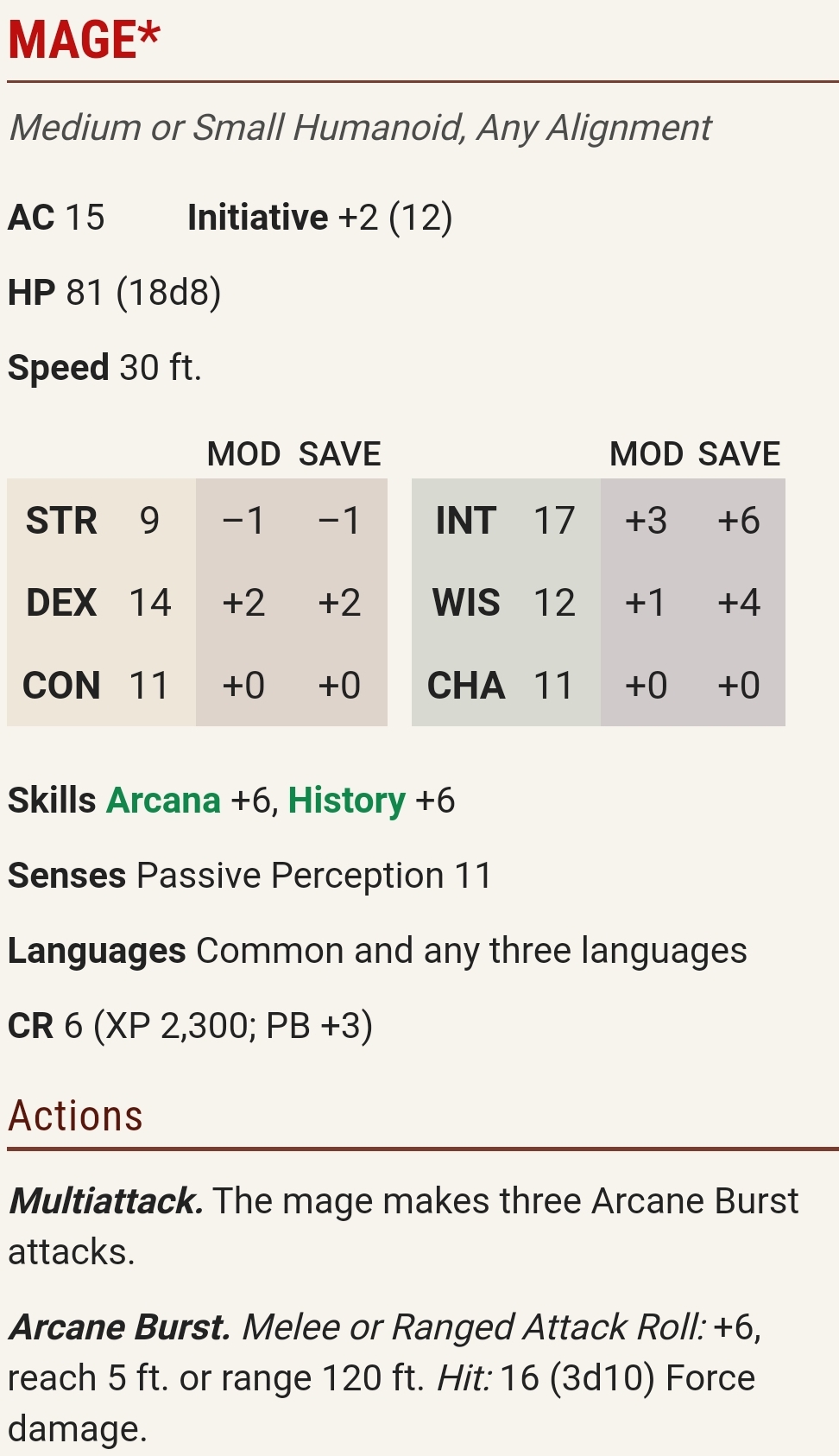Click the CR 6 challenge rating line
The image size is (839, 1456).
190,1026
